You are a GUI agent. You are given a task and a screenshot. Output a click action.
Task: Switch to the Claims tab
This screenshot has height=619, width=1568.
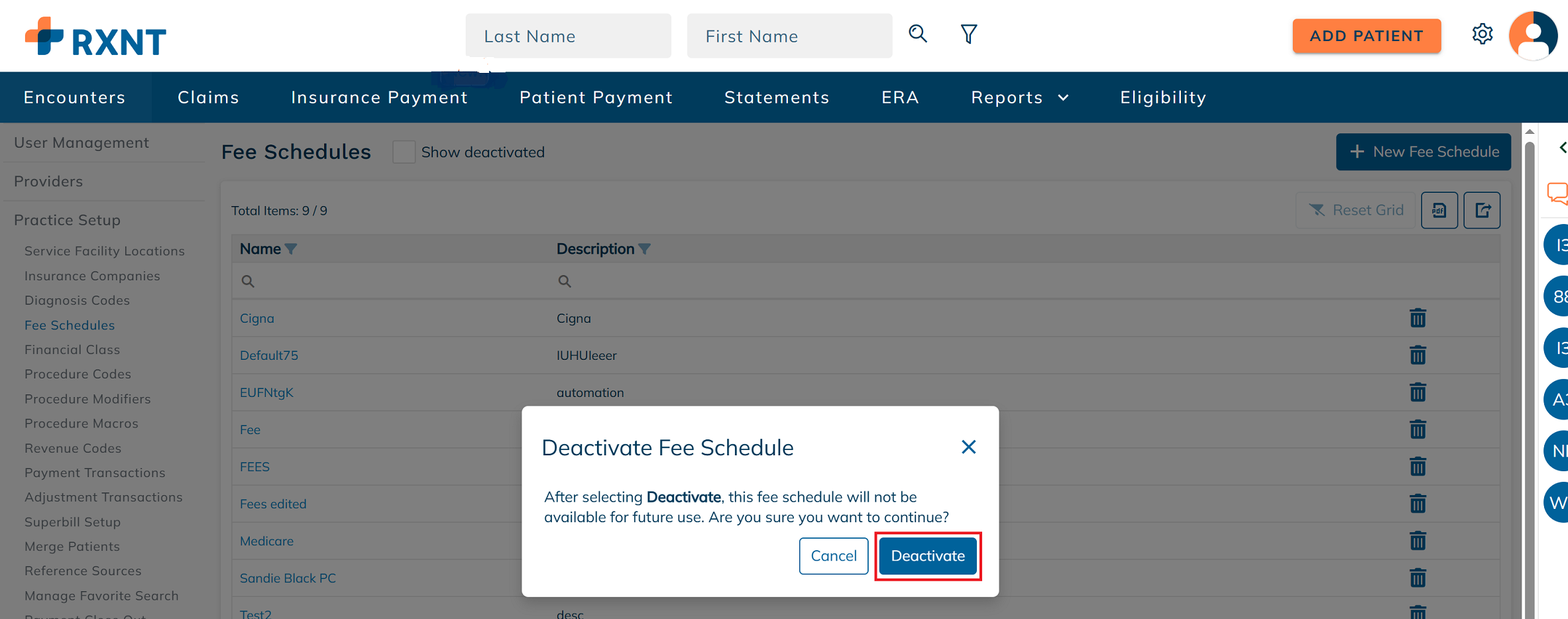pyautogui.click(x=208, y=97)
